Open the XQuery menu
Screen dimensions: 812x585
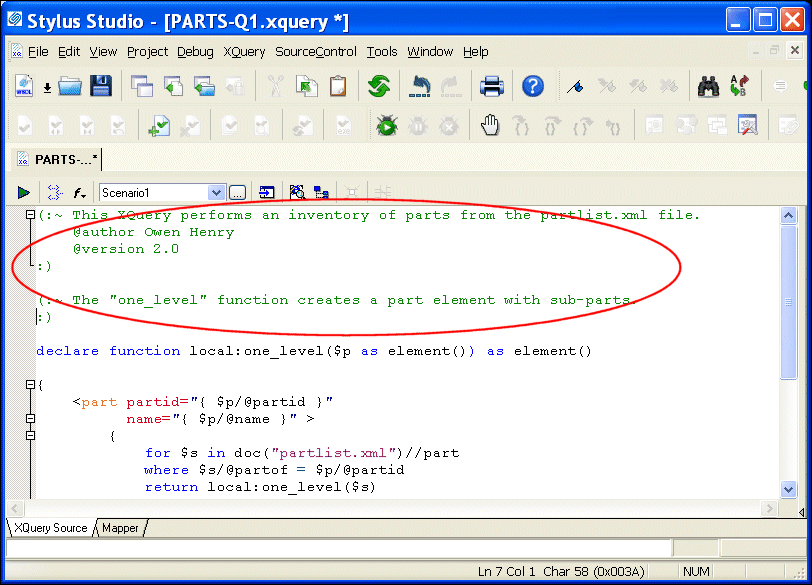244,52
